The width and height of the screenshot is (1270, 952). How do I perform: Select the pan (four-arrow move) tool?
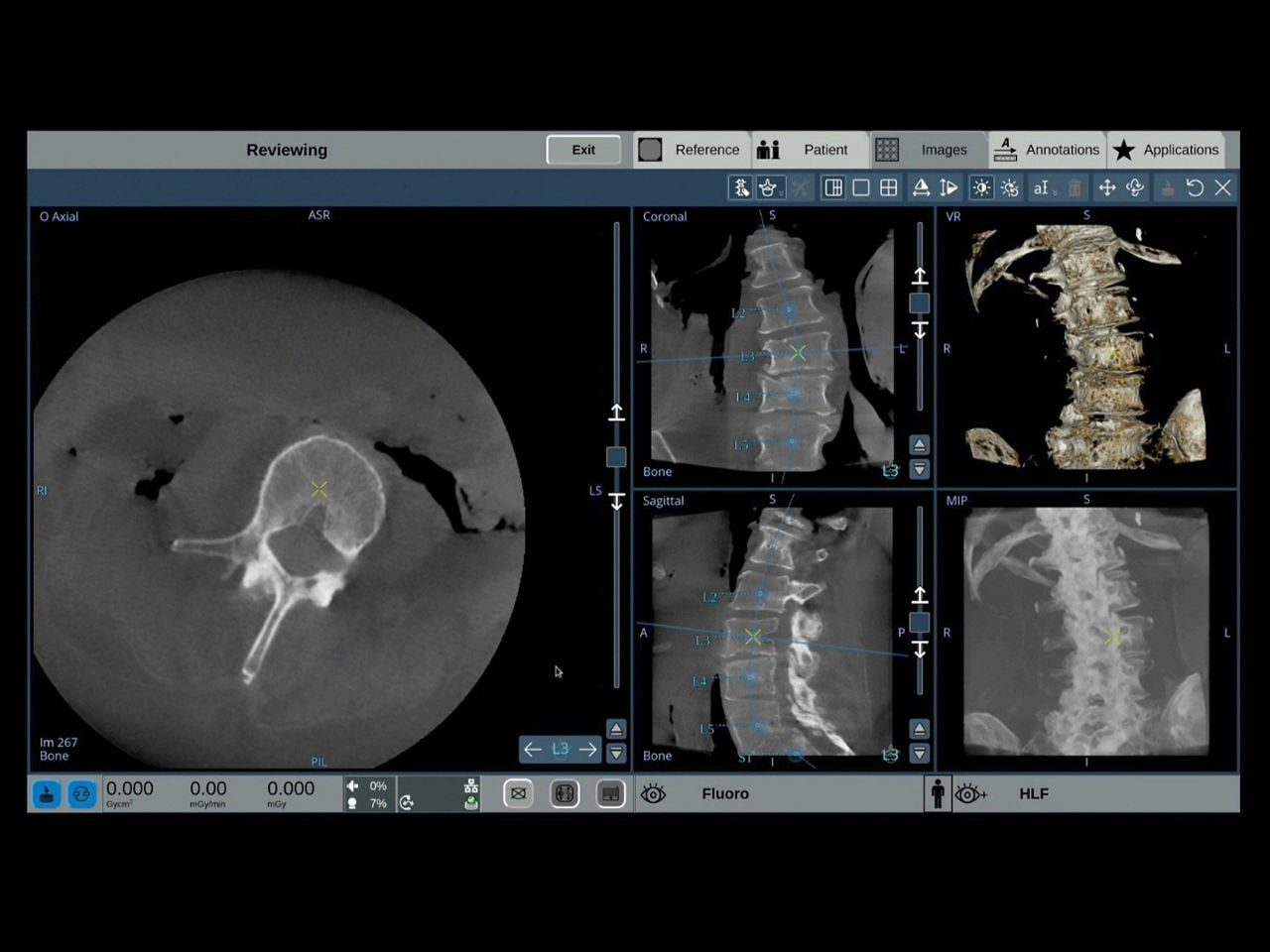(1106, 187)
